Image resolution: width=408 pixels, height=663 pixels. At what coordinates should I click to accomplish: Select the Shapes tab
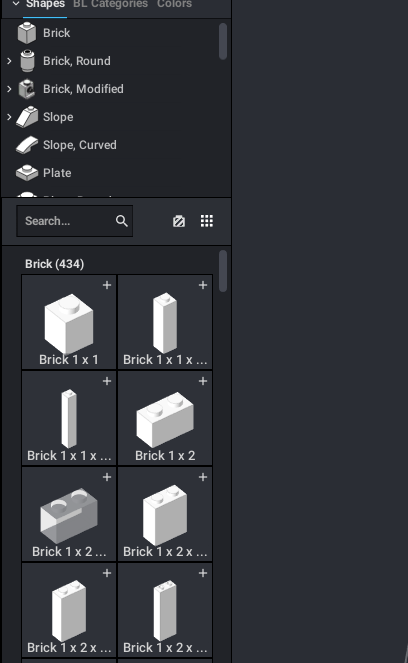click(45, 5)
